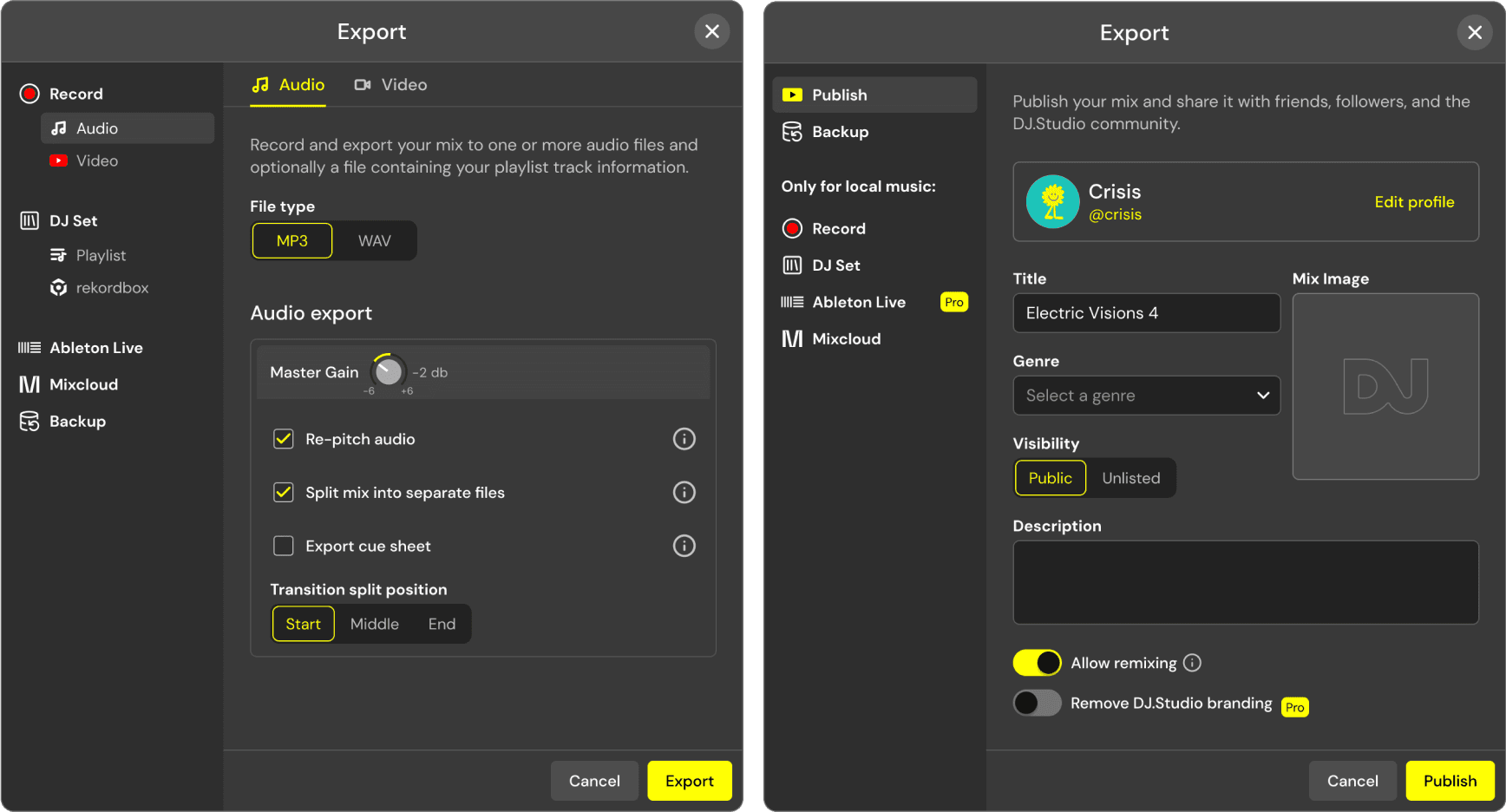This screenshot has height=812, width=1506.
Task: Choose MP3 file type
Action: click(292, 240)
